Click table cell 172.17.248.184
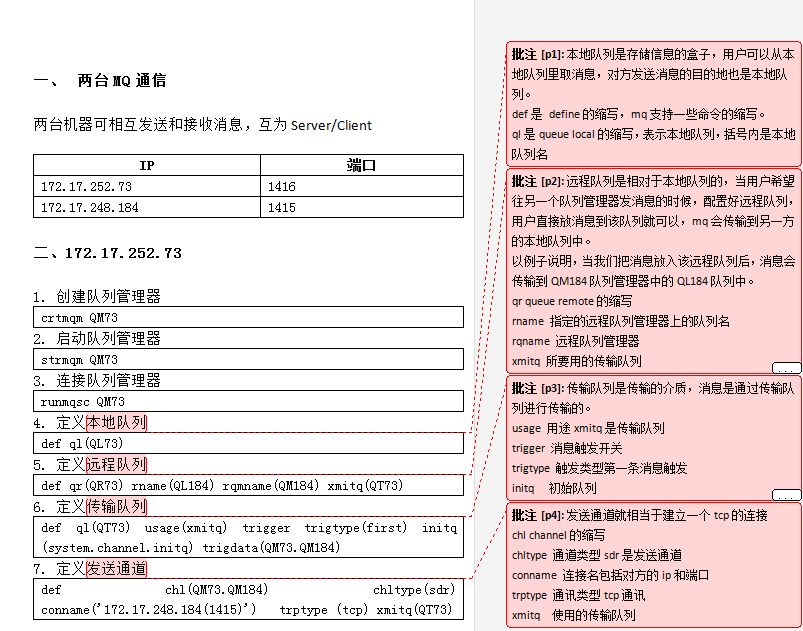This screenshot has width=803, height=631. pyautogui.click(x=147, y=207)
